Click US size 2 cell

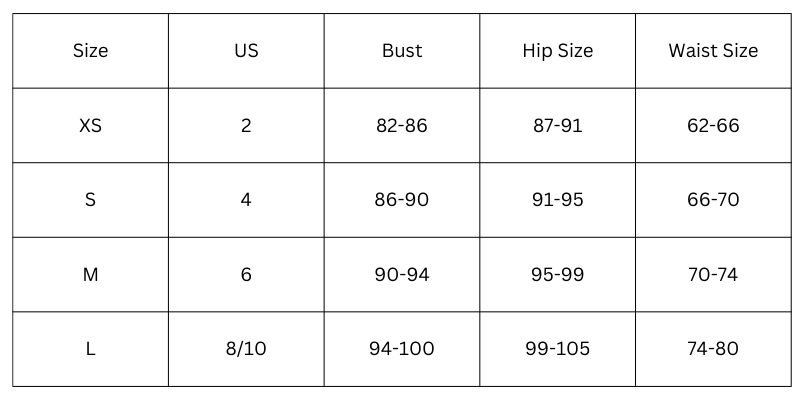click(x=246, y=126)
